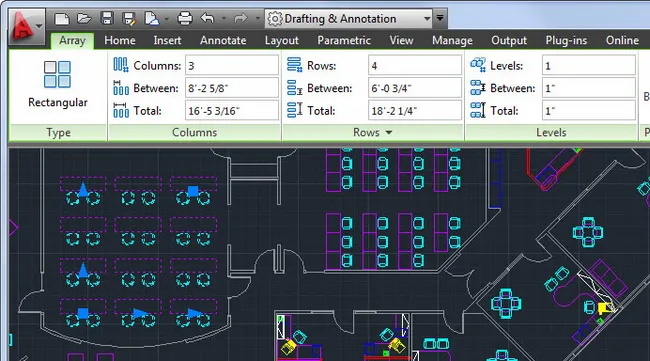Image resolution: width=650 pixels, height=361 pixels.
Task: Click the row Total distance icon
Action: 294,110
